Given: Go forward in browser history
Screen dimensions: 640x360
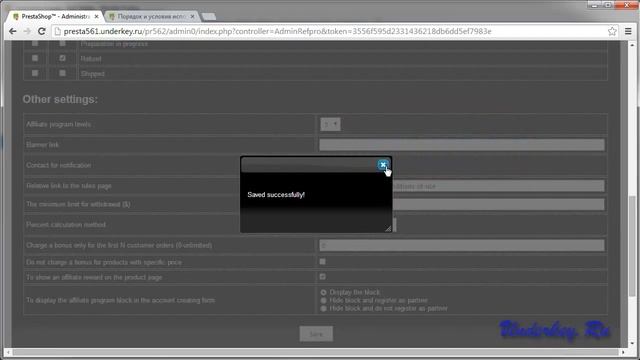Looking at the screenshot, I should [x=27, y=31].
